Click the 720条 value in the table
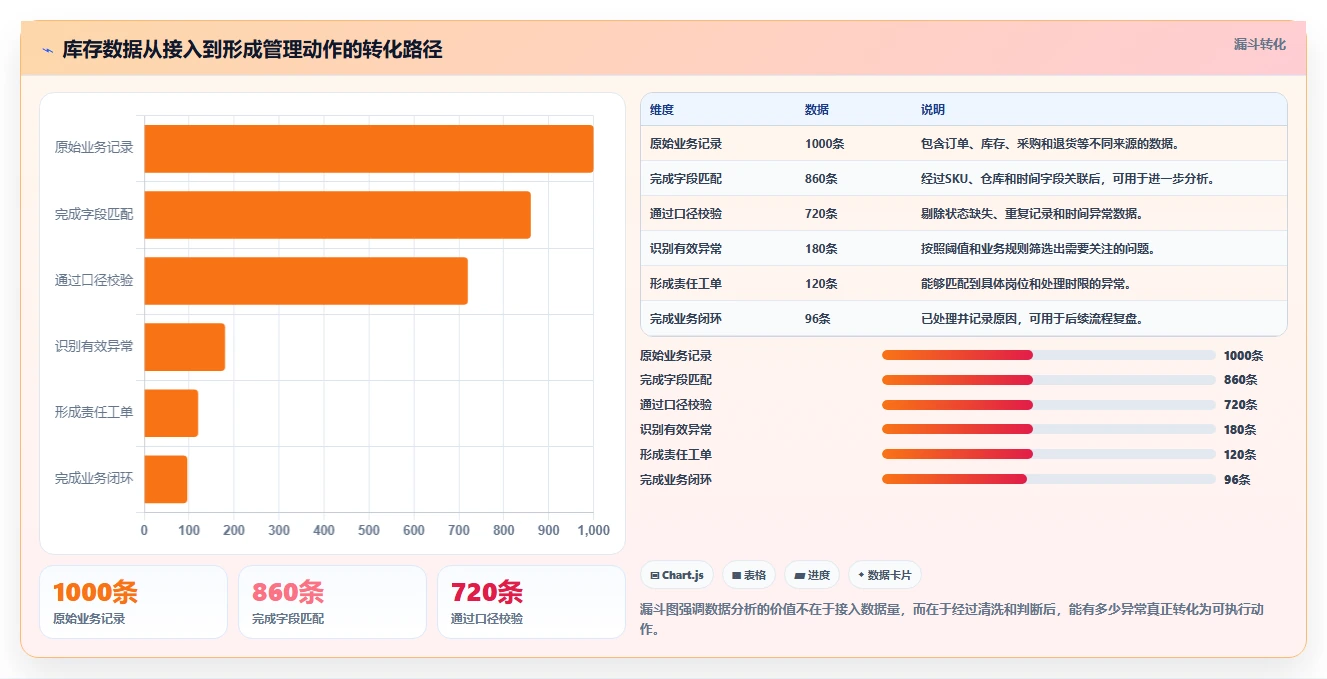 point(822,214)
